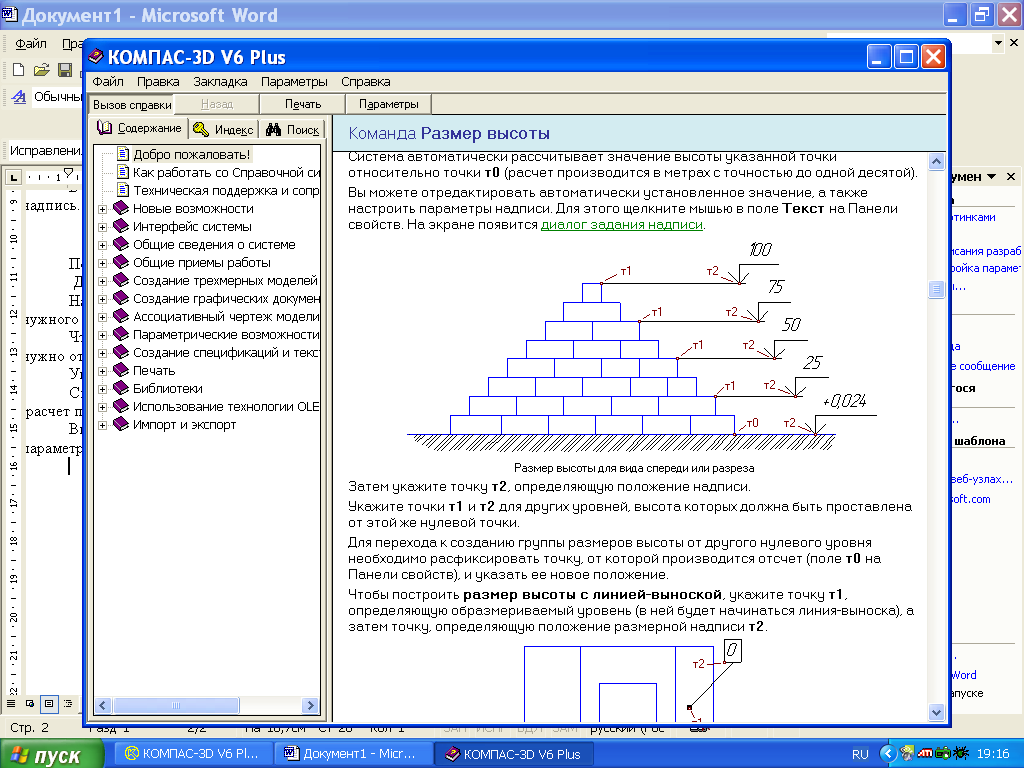Click Word Print Layout view icon

pos(49,703)
